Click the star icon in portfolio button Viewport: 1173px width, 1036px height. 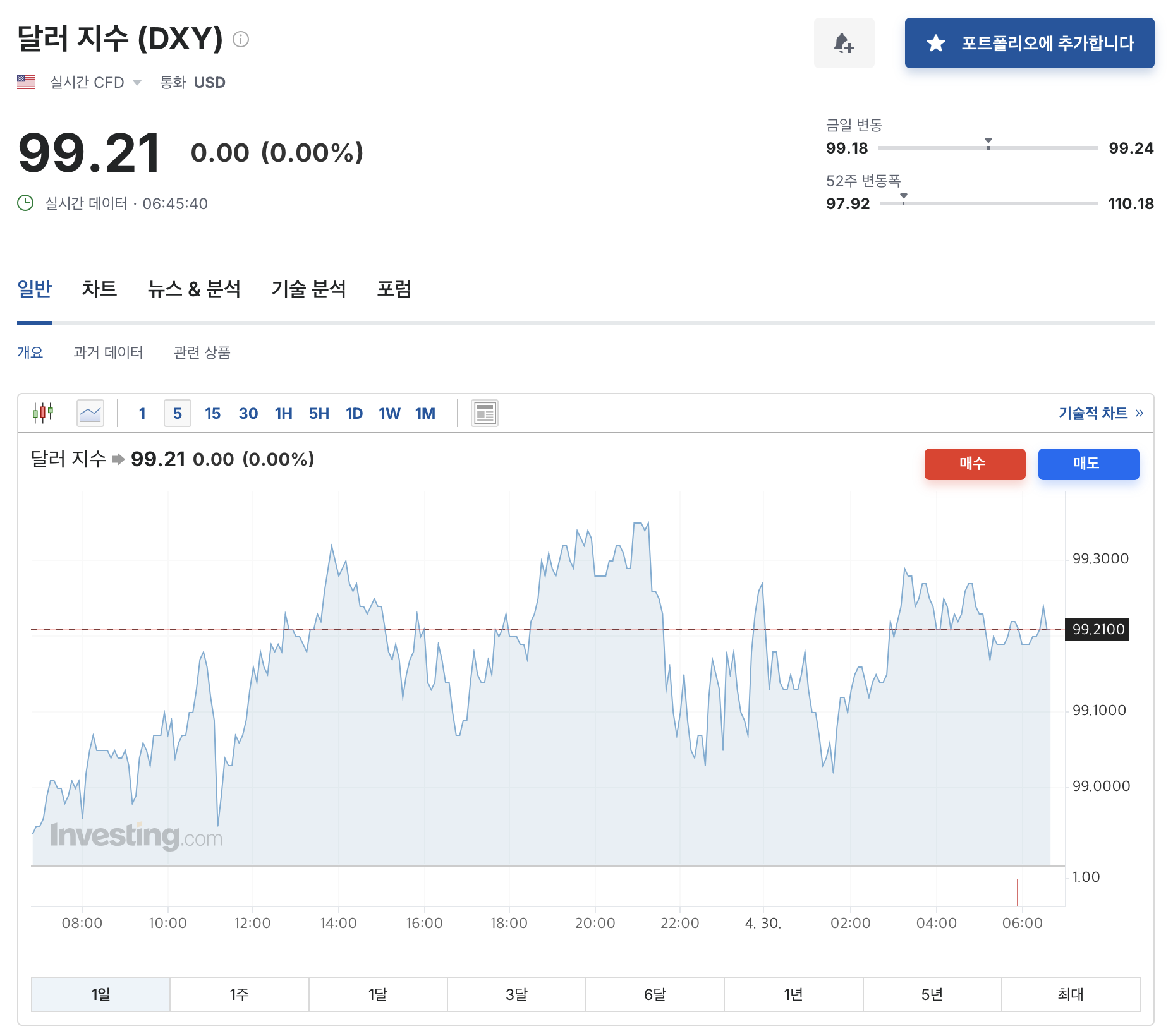[x=935, y=43]
